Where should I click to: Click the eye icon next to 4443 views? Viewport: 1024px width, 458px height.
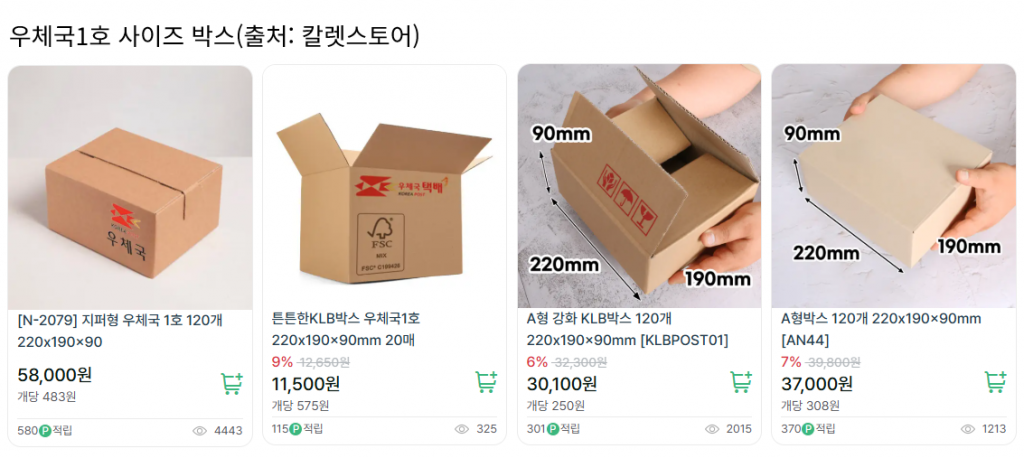pyautogui.click(x=200, y=431)
